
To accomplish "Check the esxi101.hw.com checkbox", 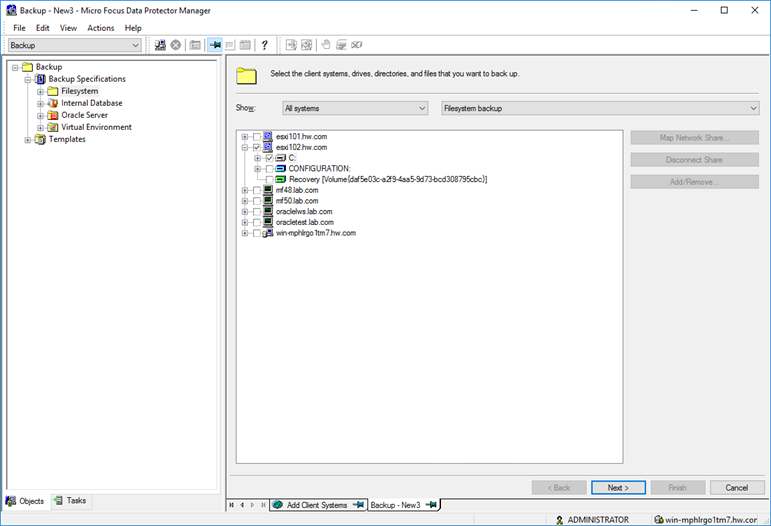I will pyautogui.click(x=257, y=137).
